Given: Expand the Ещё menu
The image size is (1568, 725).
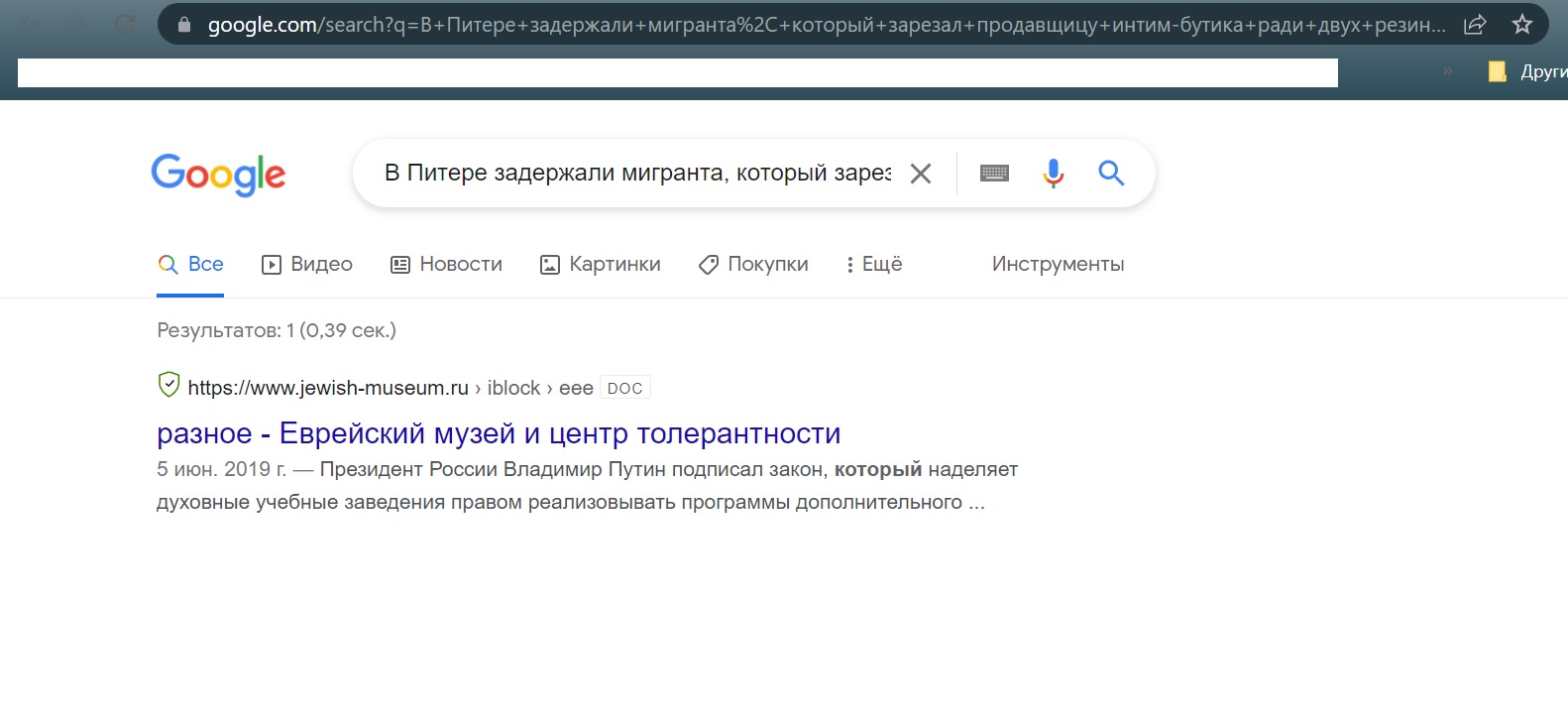Looking at the screenshot, I should point(873,265).
